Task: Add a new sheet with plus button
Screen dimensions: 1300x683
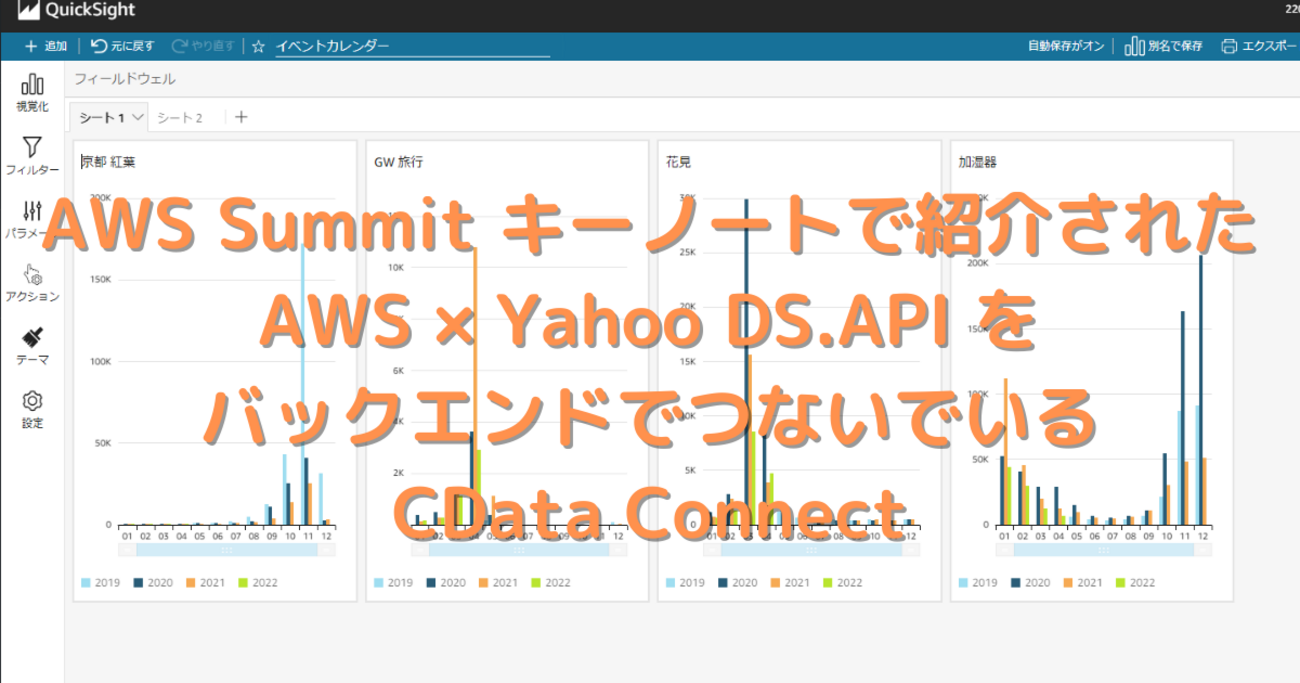Action: click(x=241, y=117)
